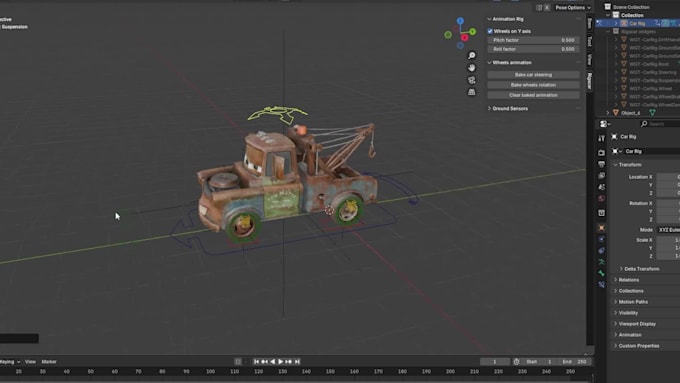Expand the Collections panel
The height and width of the screenshot is (383, 680).
[x=616, y=291]
